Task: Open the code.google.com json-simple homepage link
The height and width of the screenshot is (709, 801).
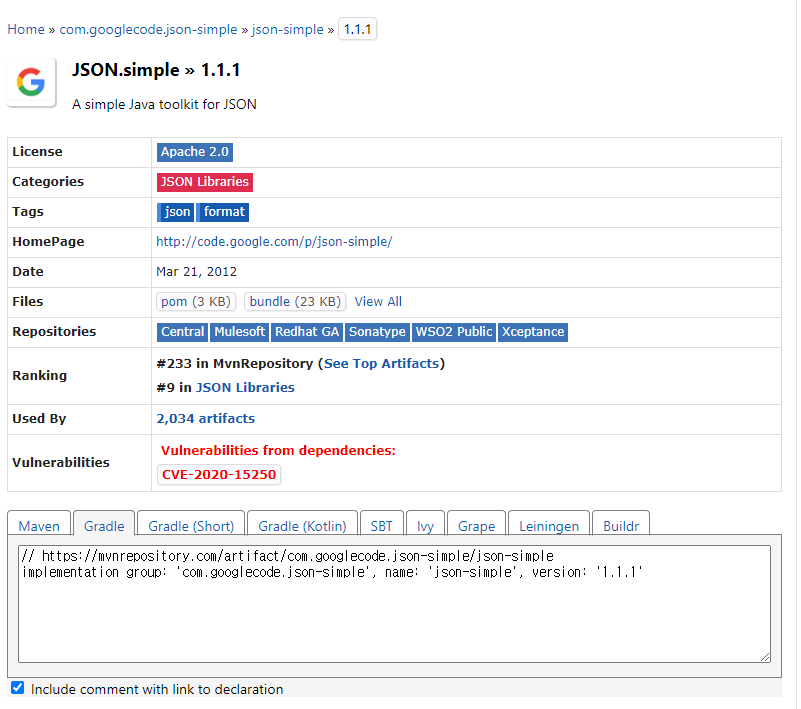Action: (274, 242)
